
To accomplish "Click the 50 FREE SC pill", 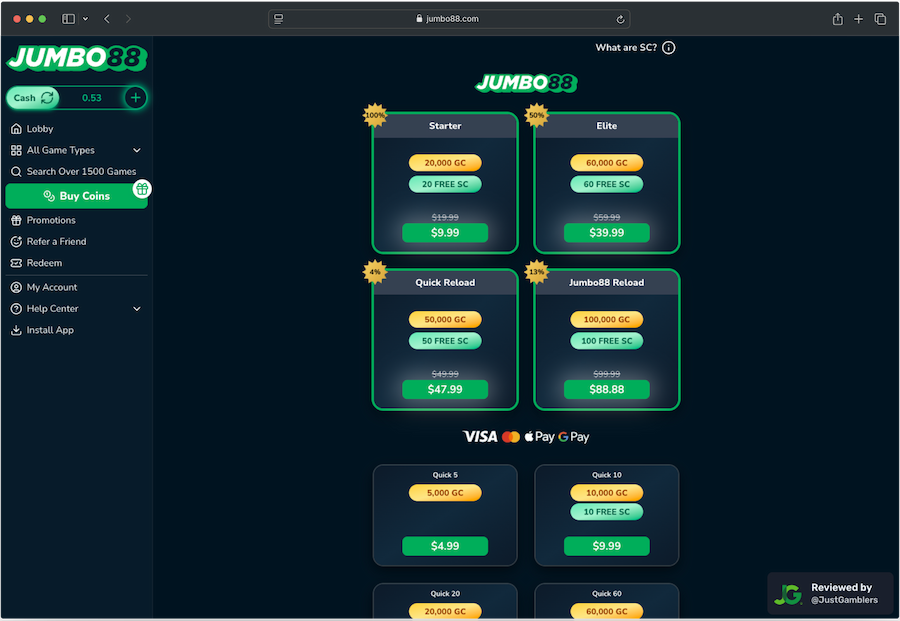I will (445, 341).
